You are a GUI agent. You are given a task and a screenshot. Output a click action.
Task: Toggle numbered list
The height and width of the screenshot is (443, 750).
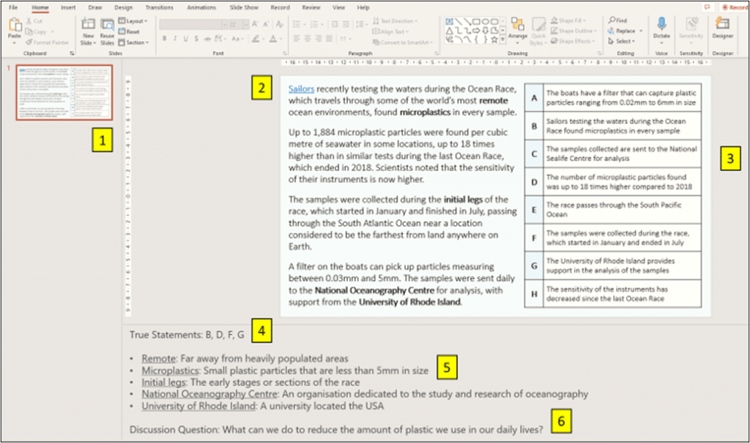[x=316, y=24]
